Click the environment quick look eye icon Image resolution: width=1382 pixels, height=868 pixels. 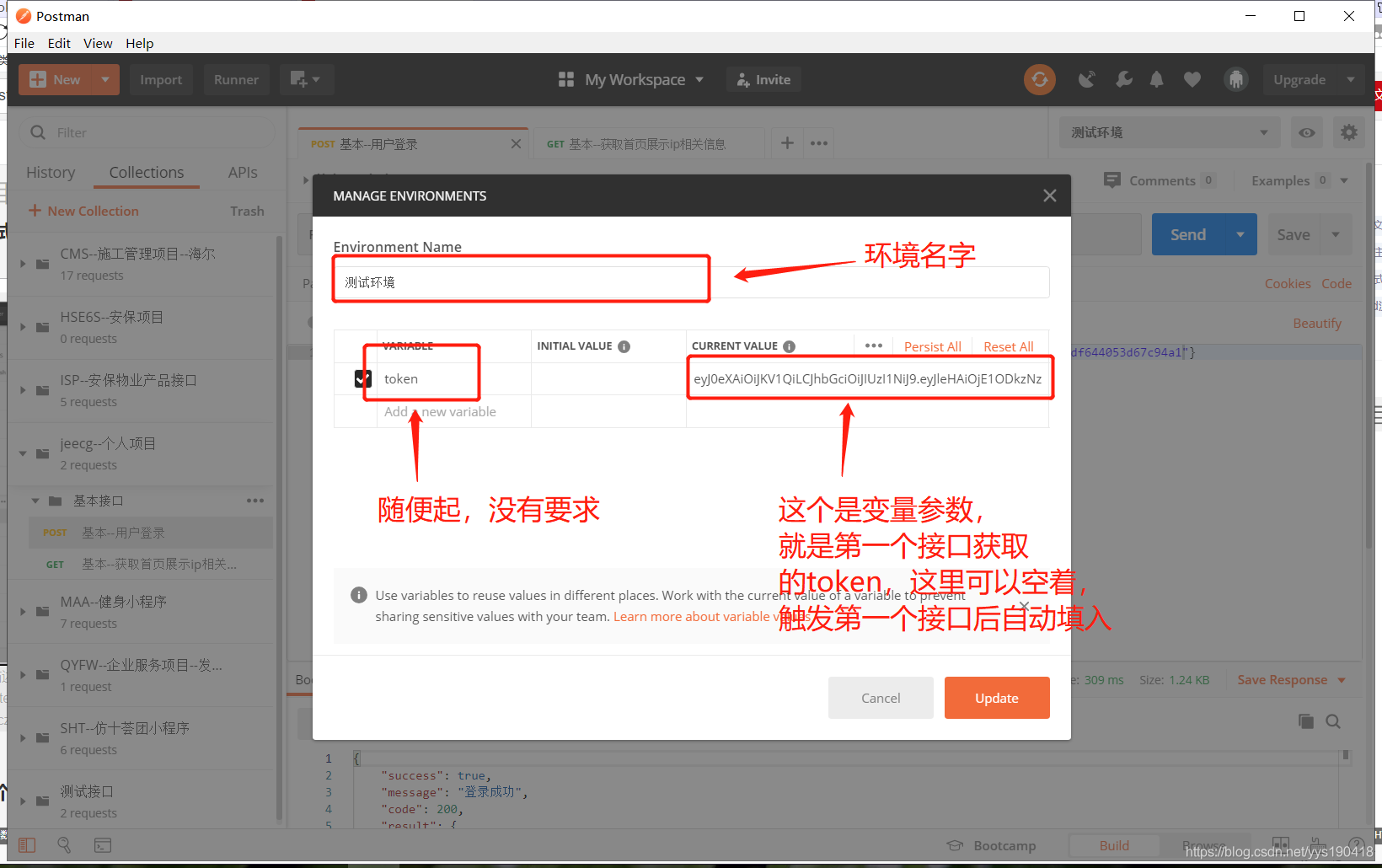pos(1307,132)
